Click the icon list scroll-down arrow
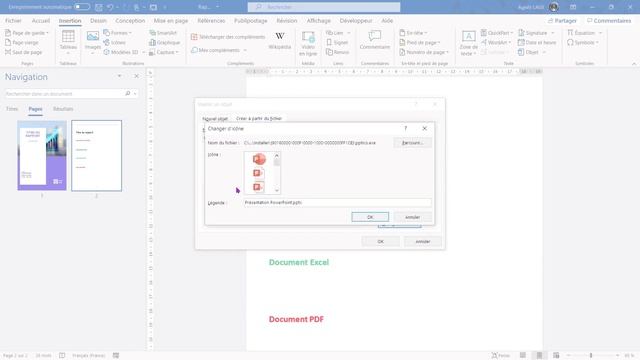 (277, 190)
